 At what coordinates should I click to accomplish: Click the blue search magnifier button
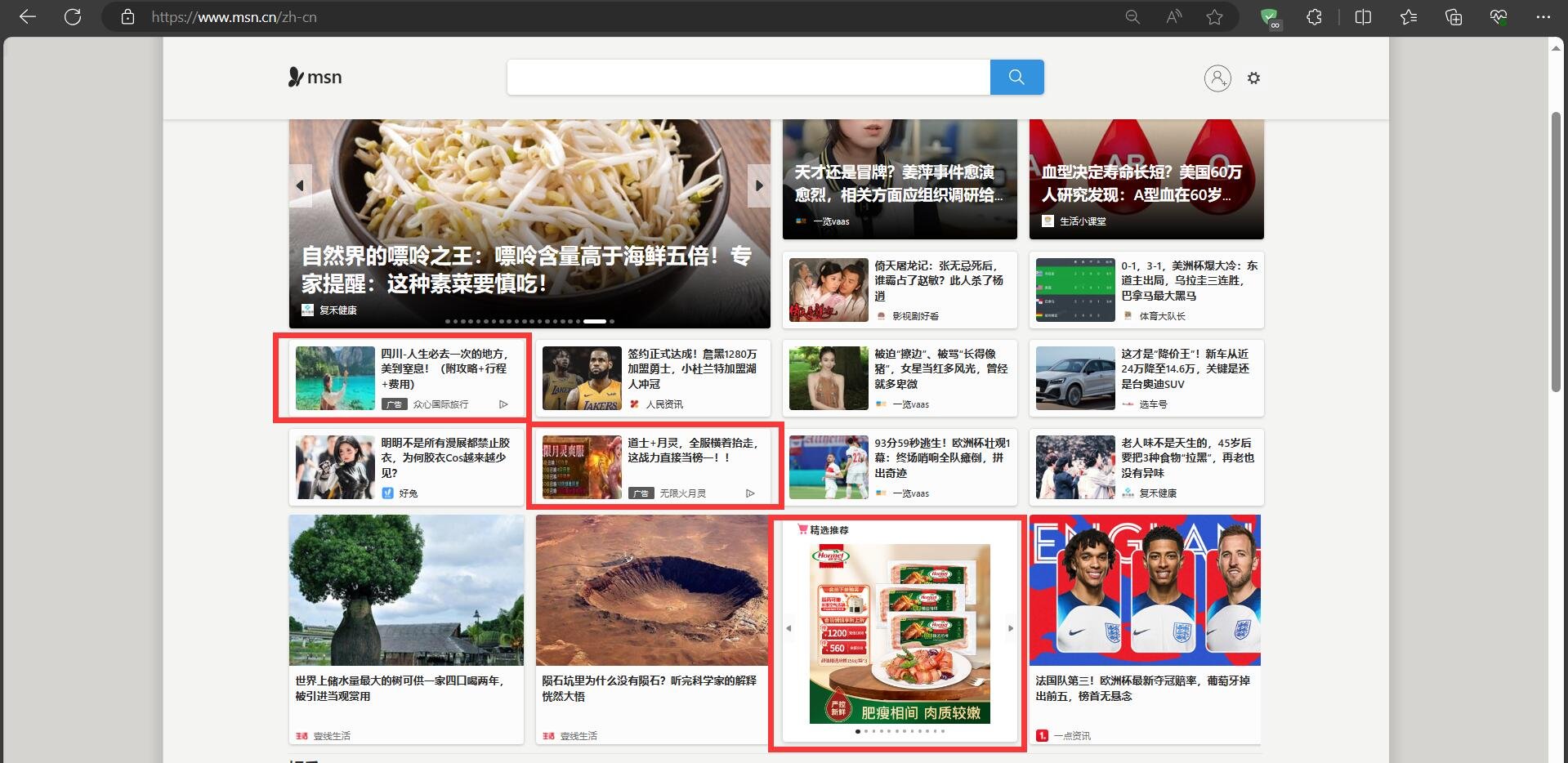pyautogui.click(x=1016, y=77)
